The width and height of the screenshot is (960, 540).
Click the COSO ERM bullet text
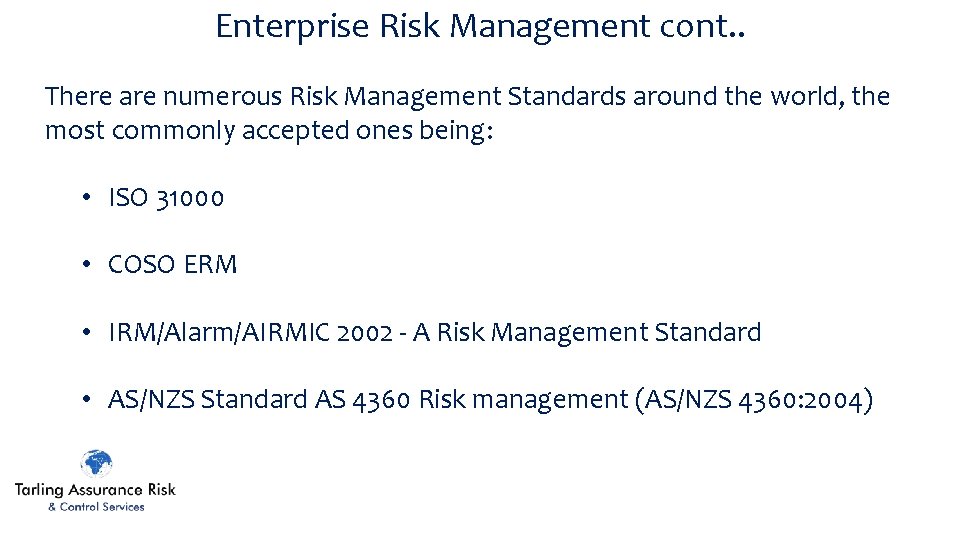click(172, 265)
